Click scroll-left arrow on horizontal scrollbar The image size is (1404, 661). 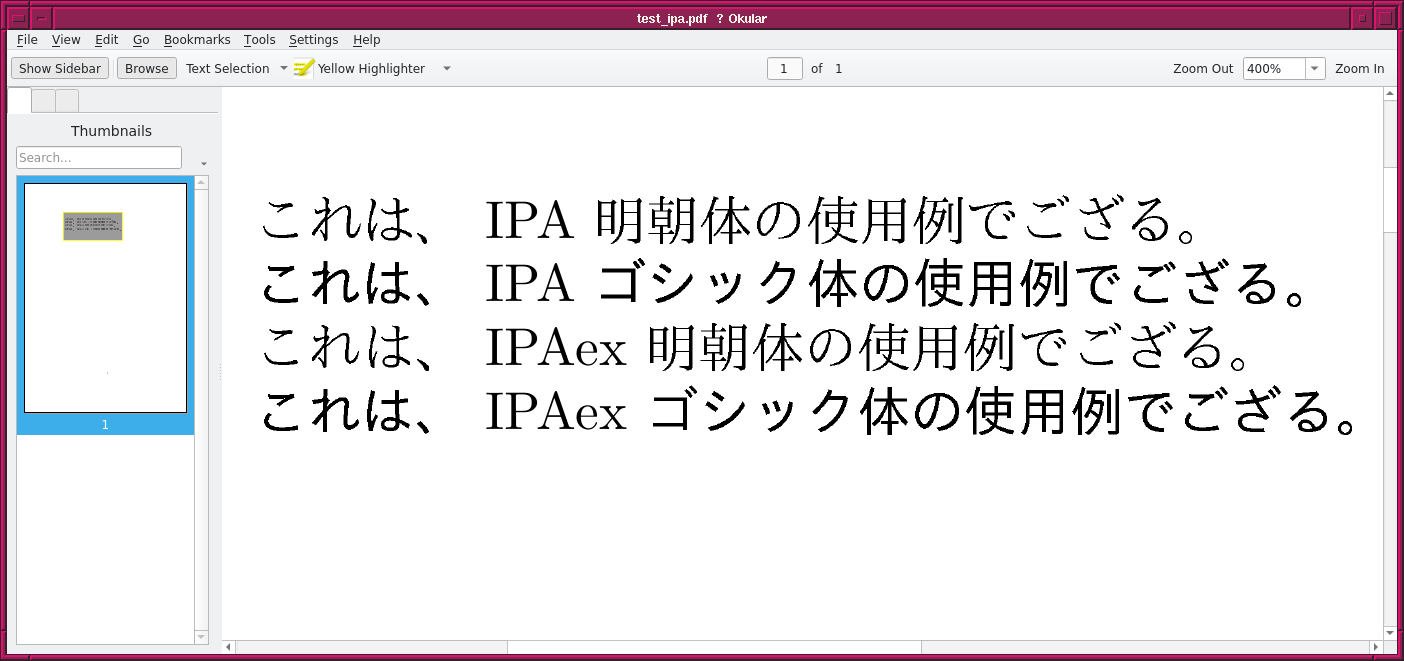(x=229, y=647)
